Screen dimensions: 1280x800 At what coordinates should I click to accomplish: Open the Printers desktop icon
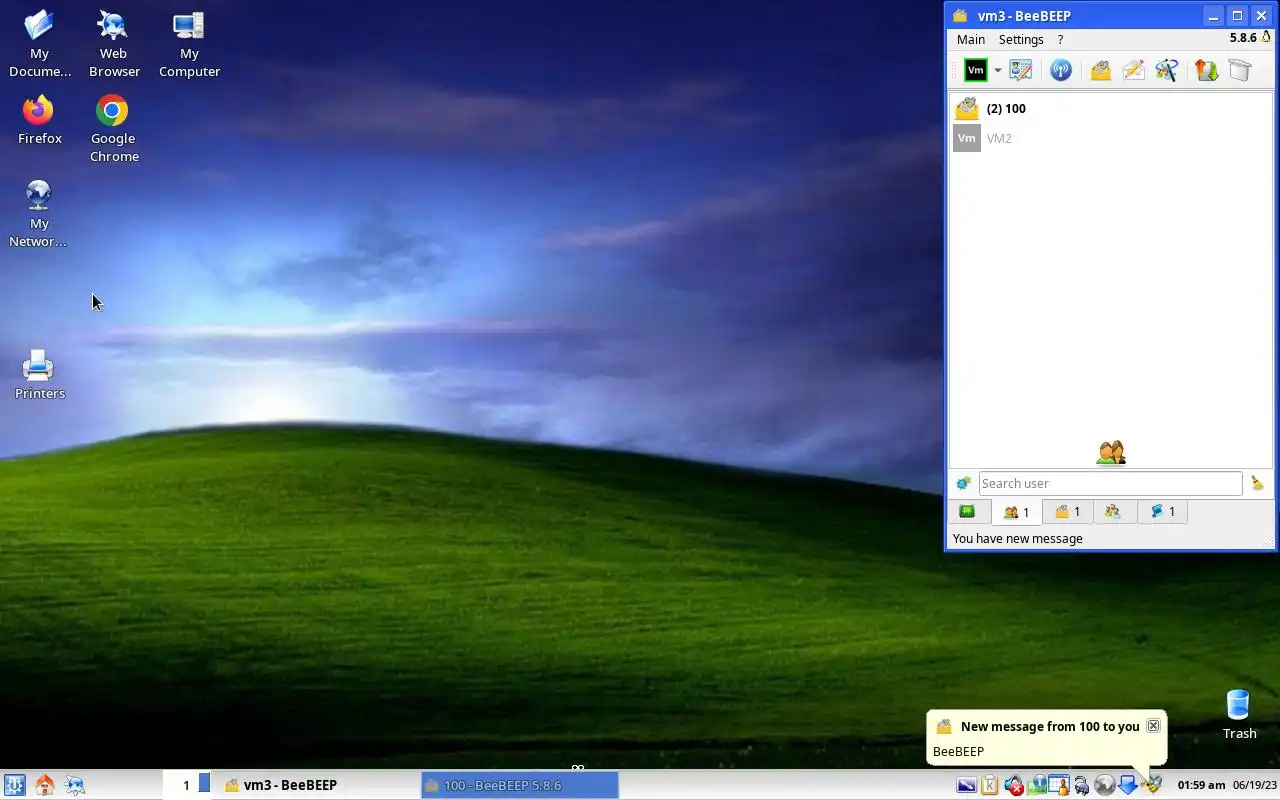tap(40, 375)
